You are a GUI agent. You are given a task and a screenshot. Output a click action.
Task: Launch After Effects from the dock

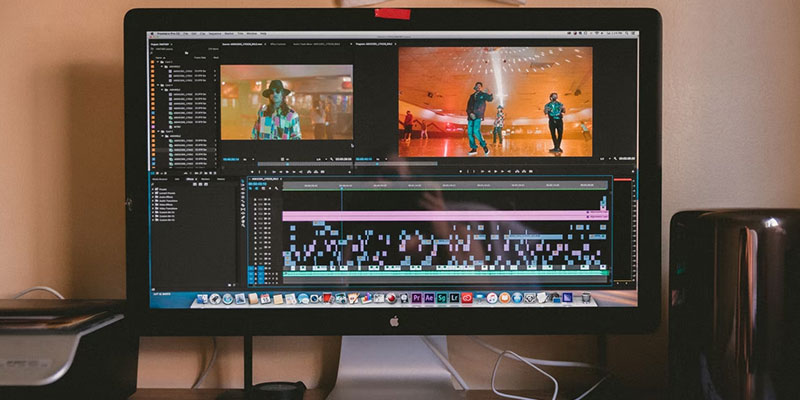tap(429, 297)
